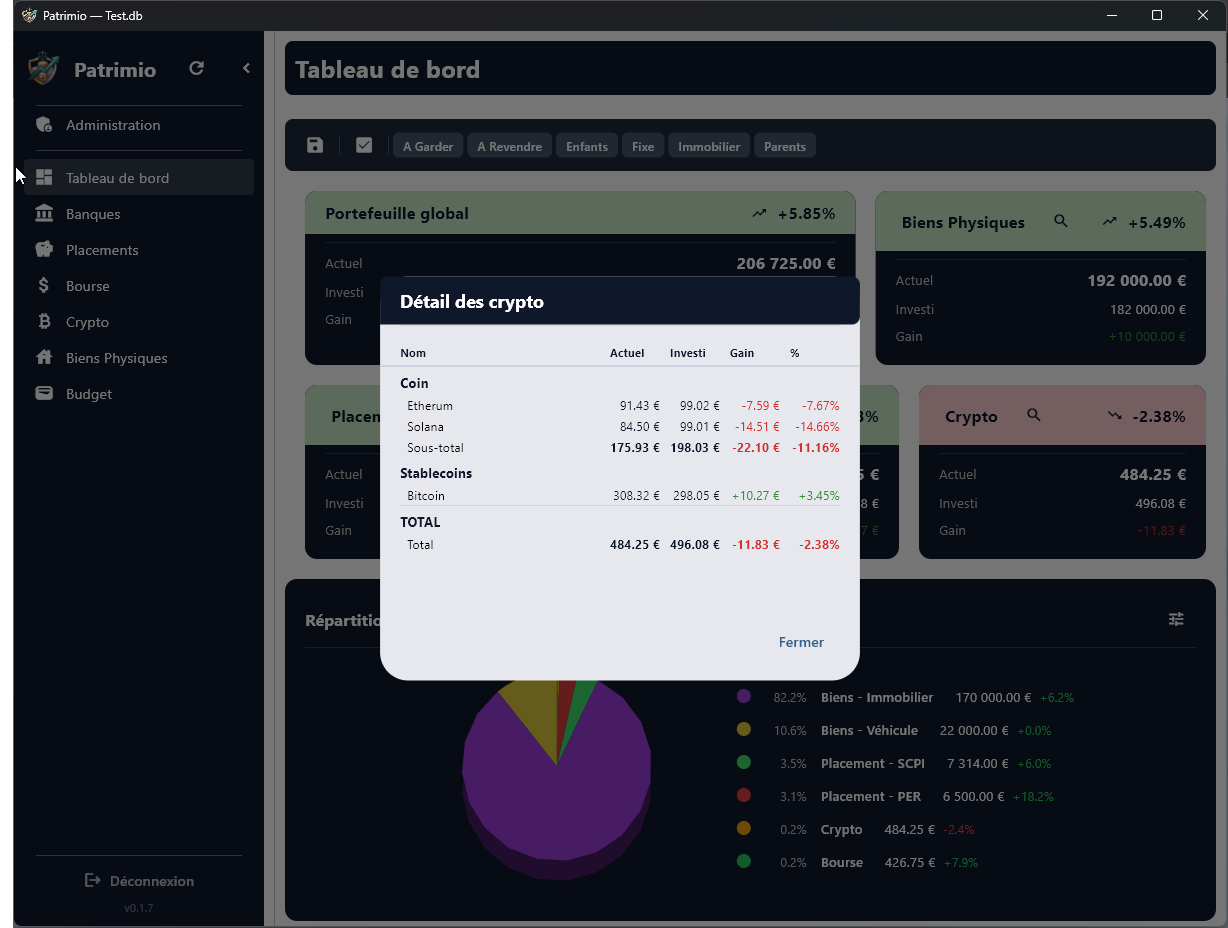Click the Placements piggy bank icon

click(44, 249)
